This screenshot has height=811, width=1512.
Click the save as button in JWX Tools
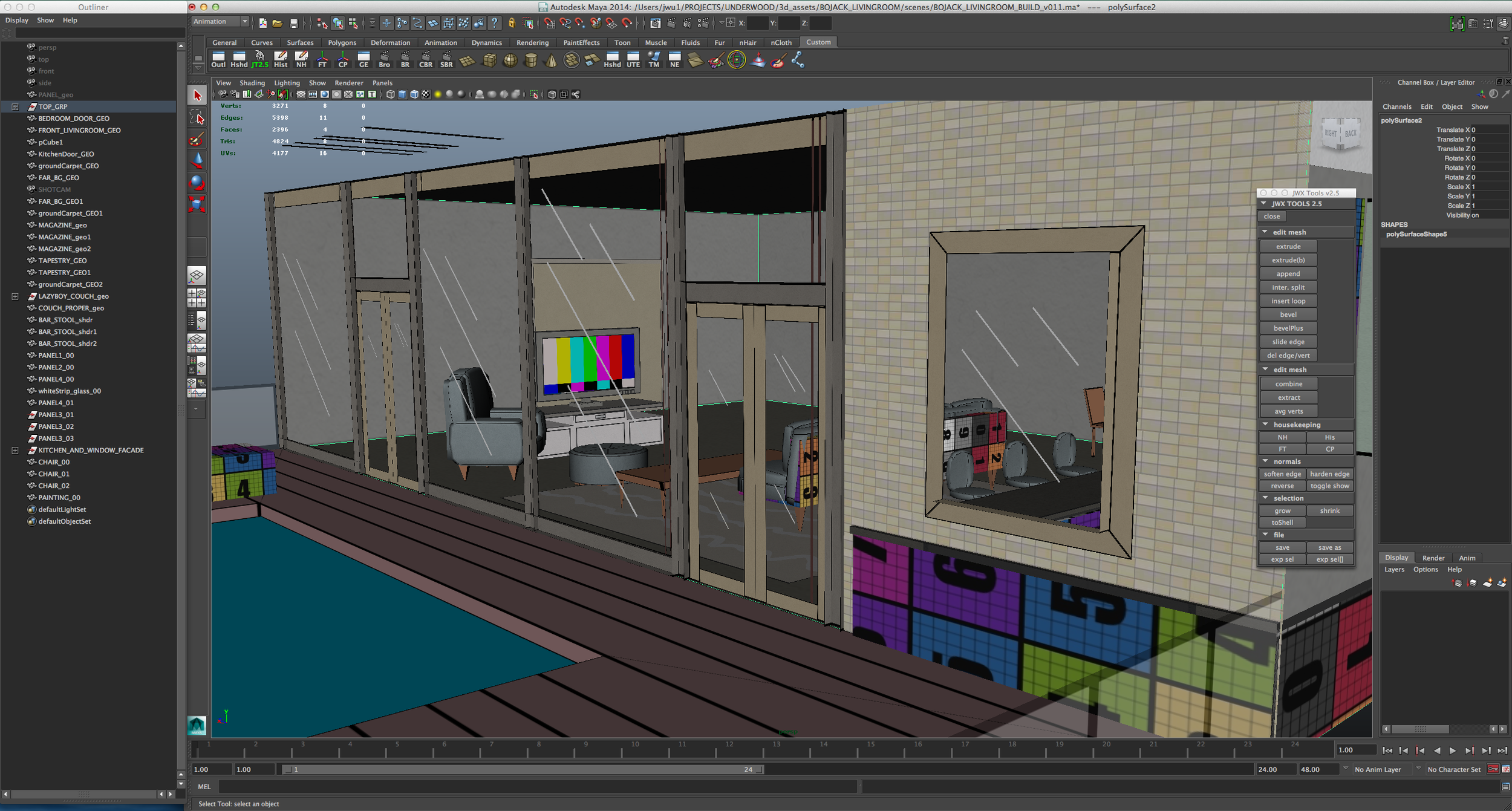click(x=1329, y=547)
